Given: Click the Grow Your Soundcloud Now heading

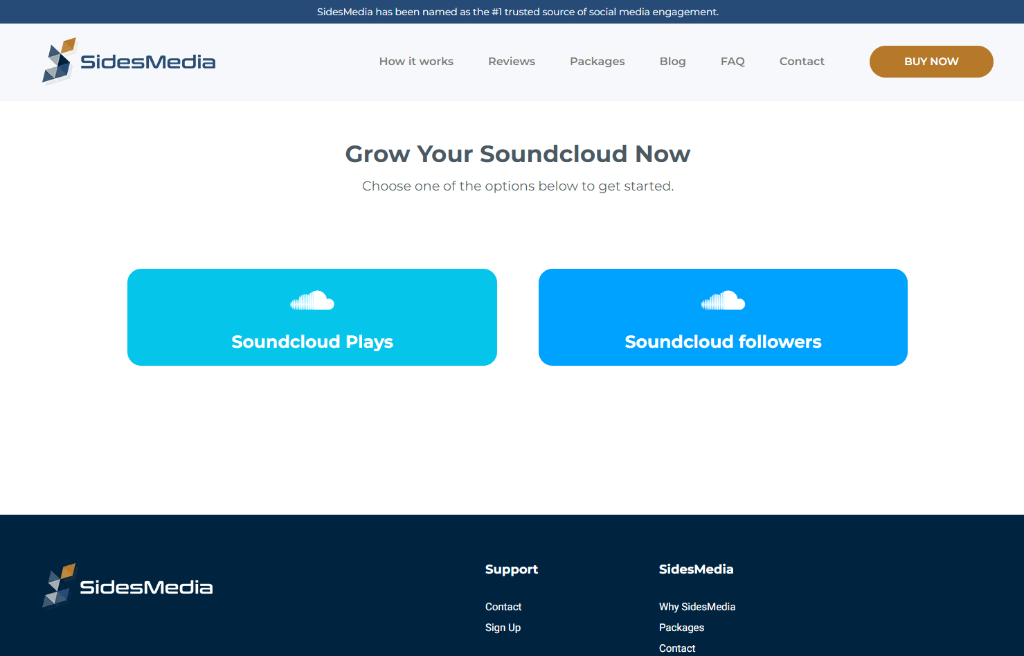Looking at the screenshot, I should click(517, 154).
